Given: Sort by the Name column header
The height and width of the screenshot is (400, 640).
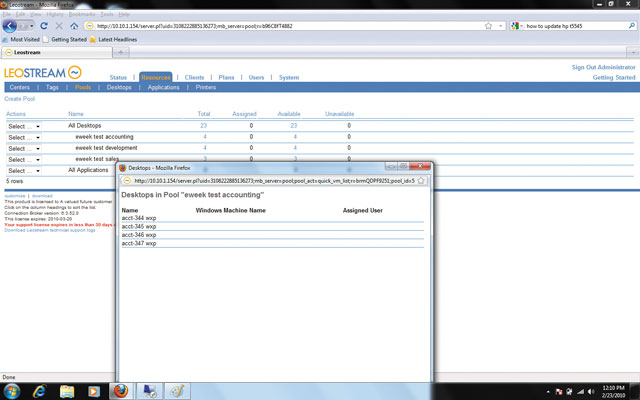Looking at the screenshot, I should (76, 114).
